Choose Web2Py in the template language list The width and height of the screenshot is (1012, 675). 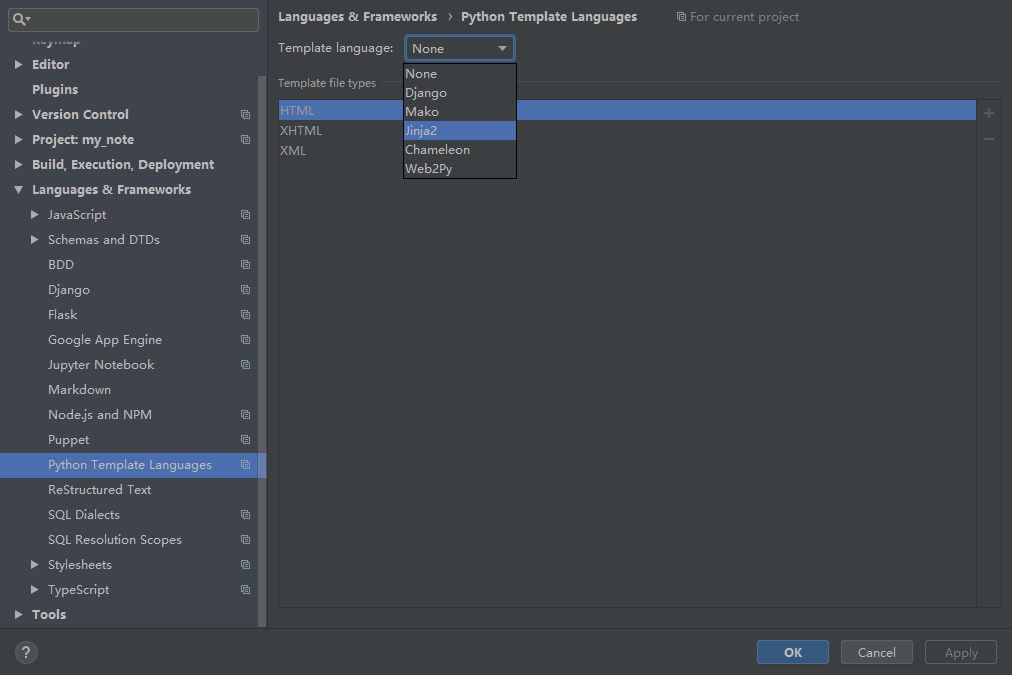click(460, 168)
